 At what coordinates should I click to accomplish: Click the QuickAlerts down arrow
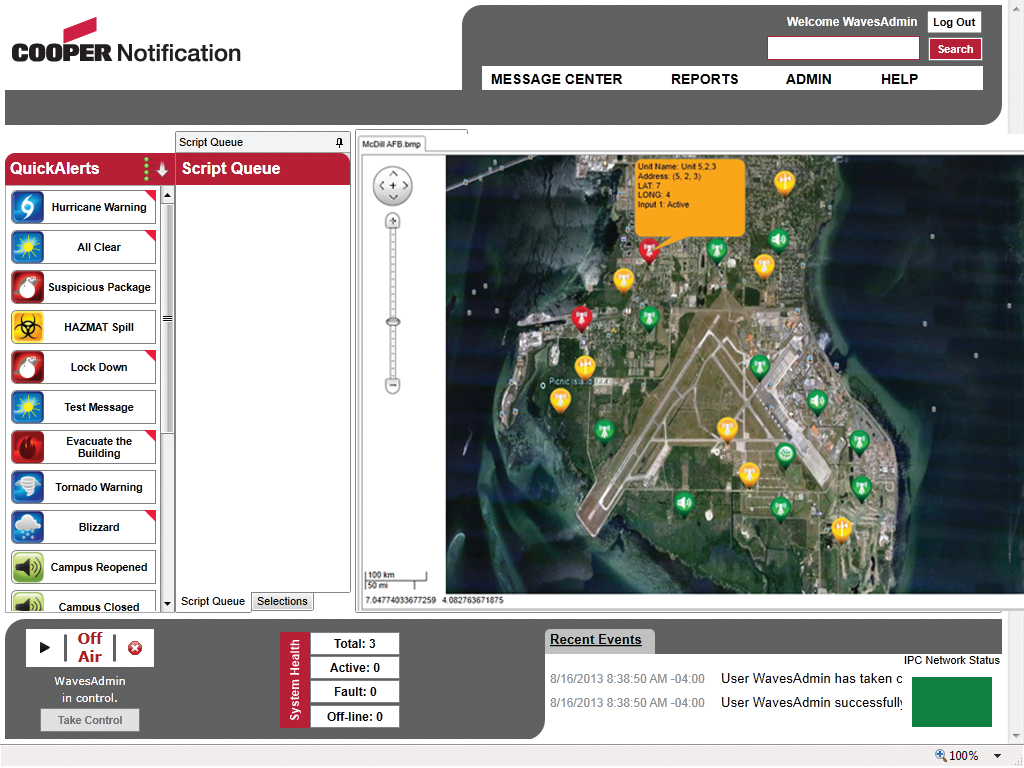point(162,170)
